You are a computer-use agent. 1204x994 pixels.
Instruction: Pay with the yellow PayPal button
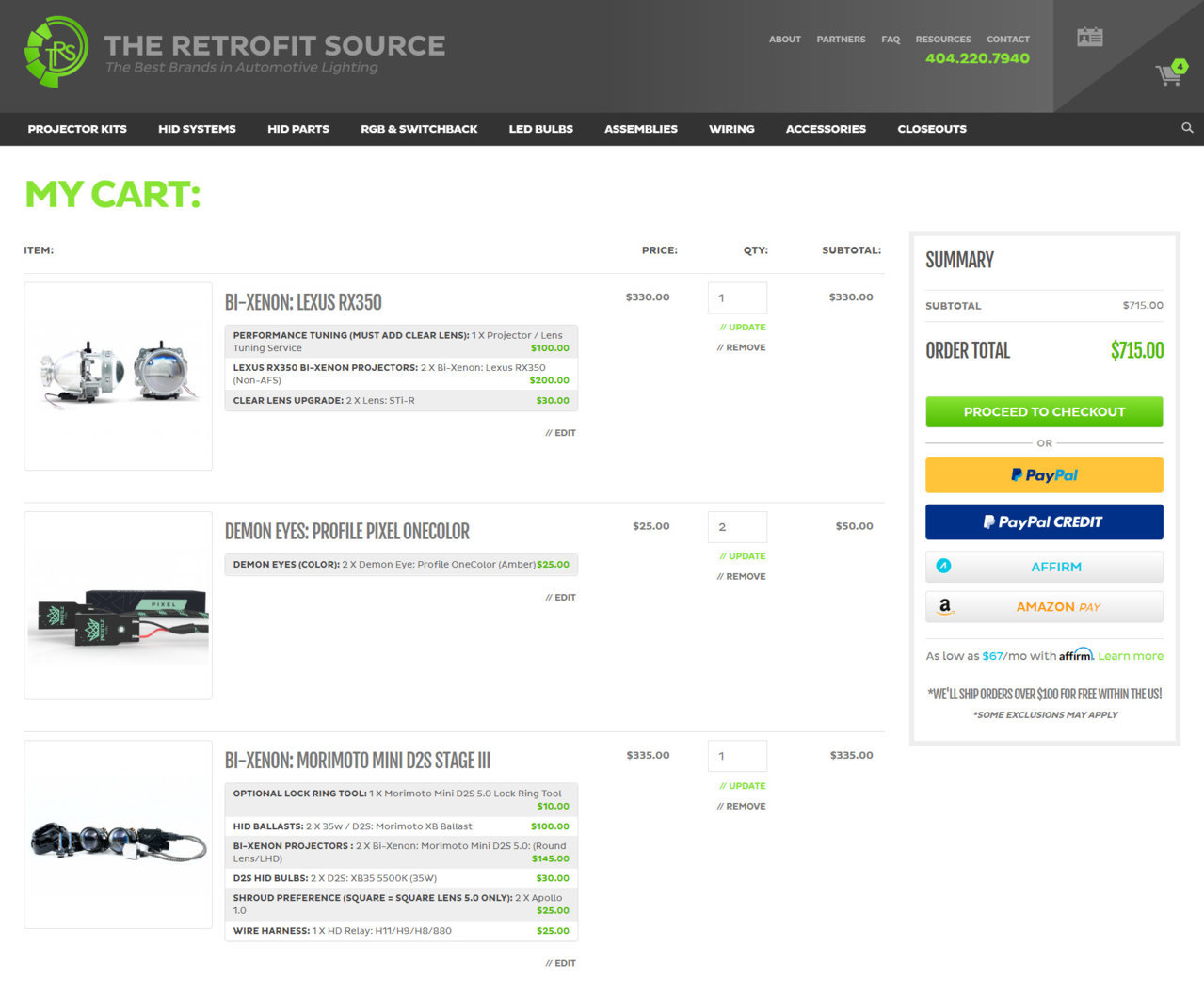pyautogui.click(x=1044, y=475)
